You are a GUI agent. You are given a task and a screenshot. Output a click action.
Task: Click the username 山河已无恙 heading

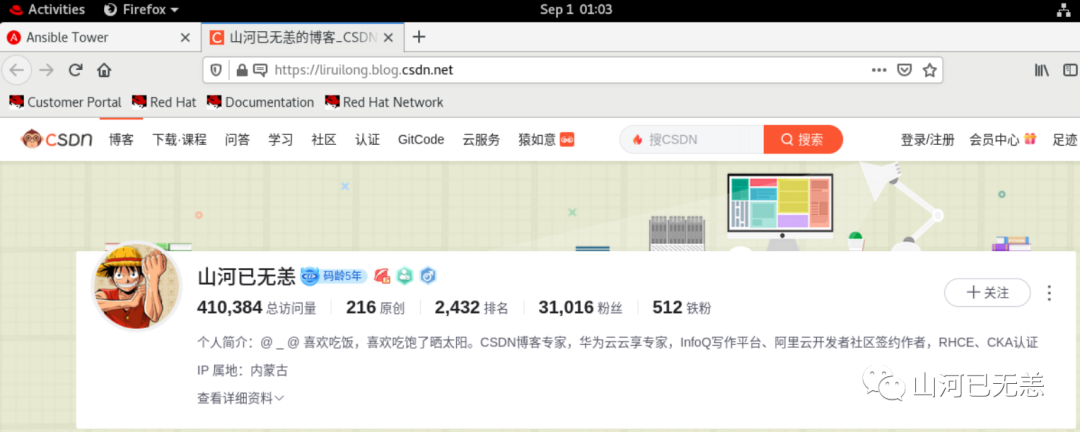pyautogui.click(x=247, y=276)
